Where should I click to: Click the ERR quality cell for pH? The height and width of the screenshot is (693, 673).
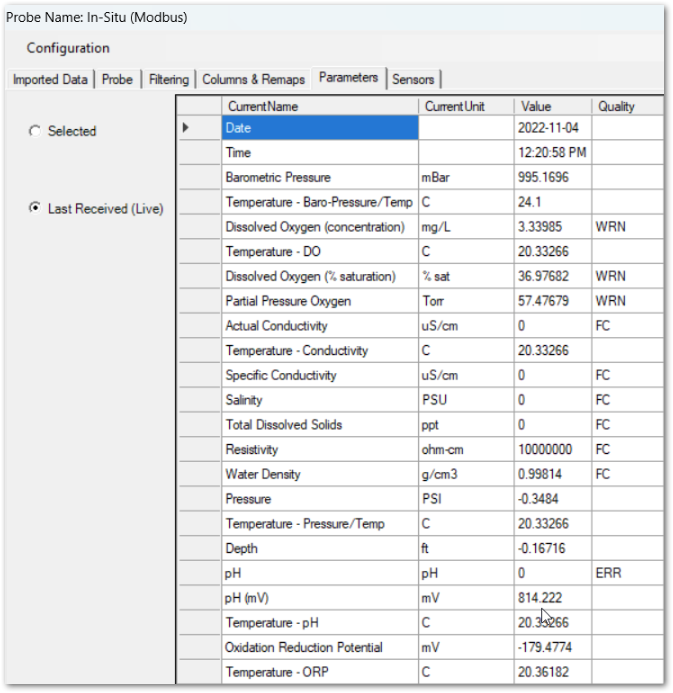point(627,573)
